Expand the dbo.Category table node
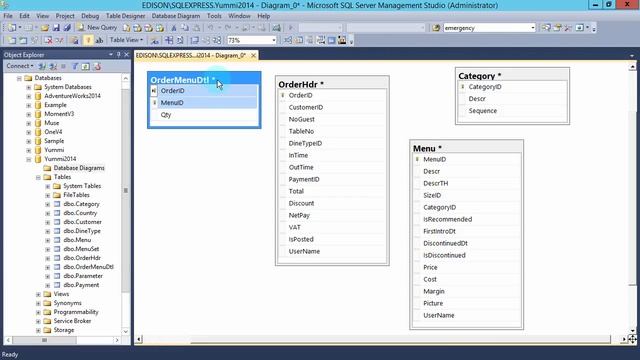This screenshot has width=640, height=360. click(47, 204)
